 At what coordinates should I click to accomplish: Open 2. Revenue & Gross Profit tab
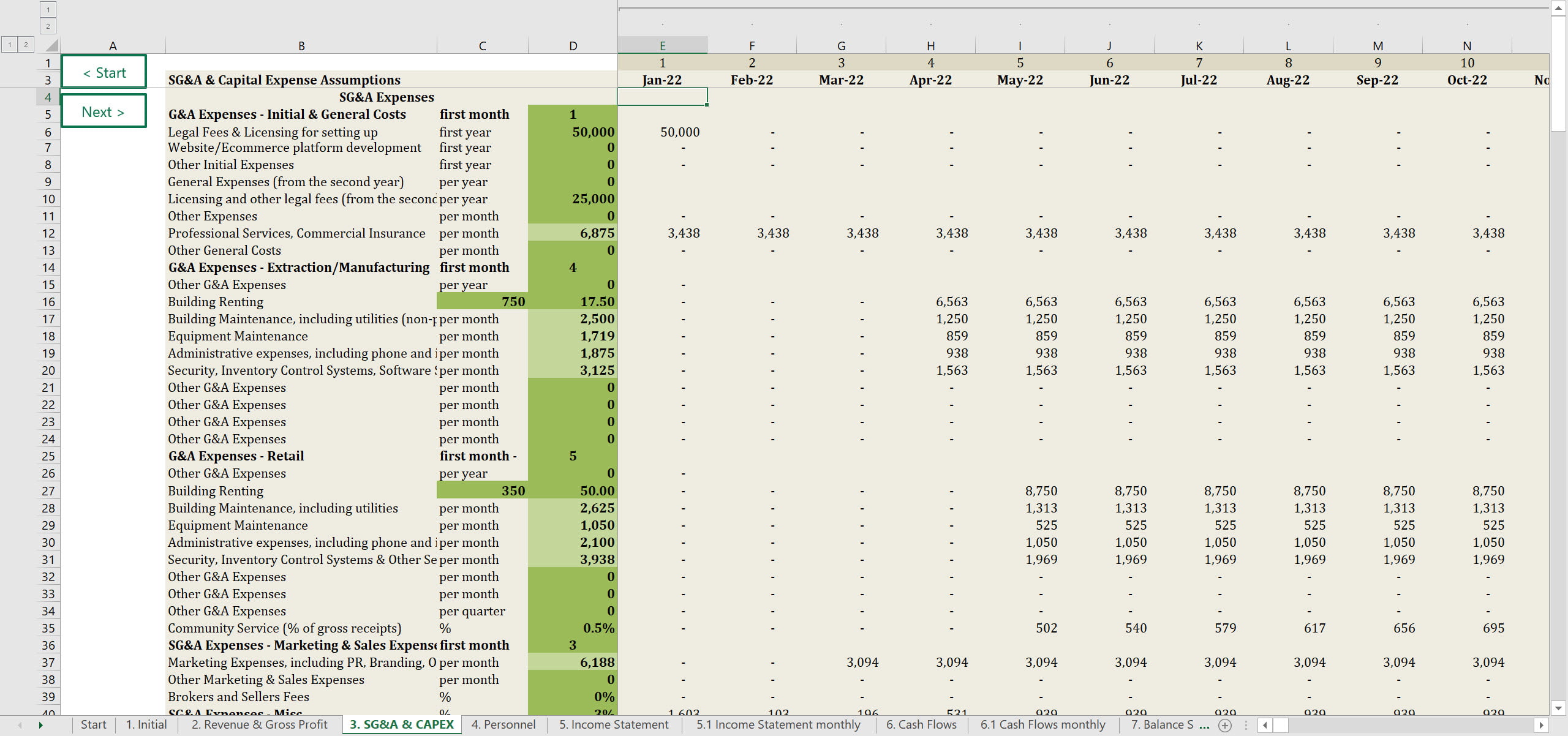[x=259, y=724]
